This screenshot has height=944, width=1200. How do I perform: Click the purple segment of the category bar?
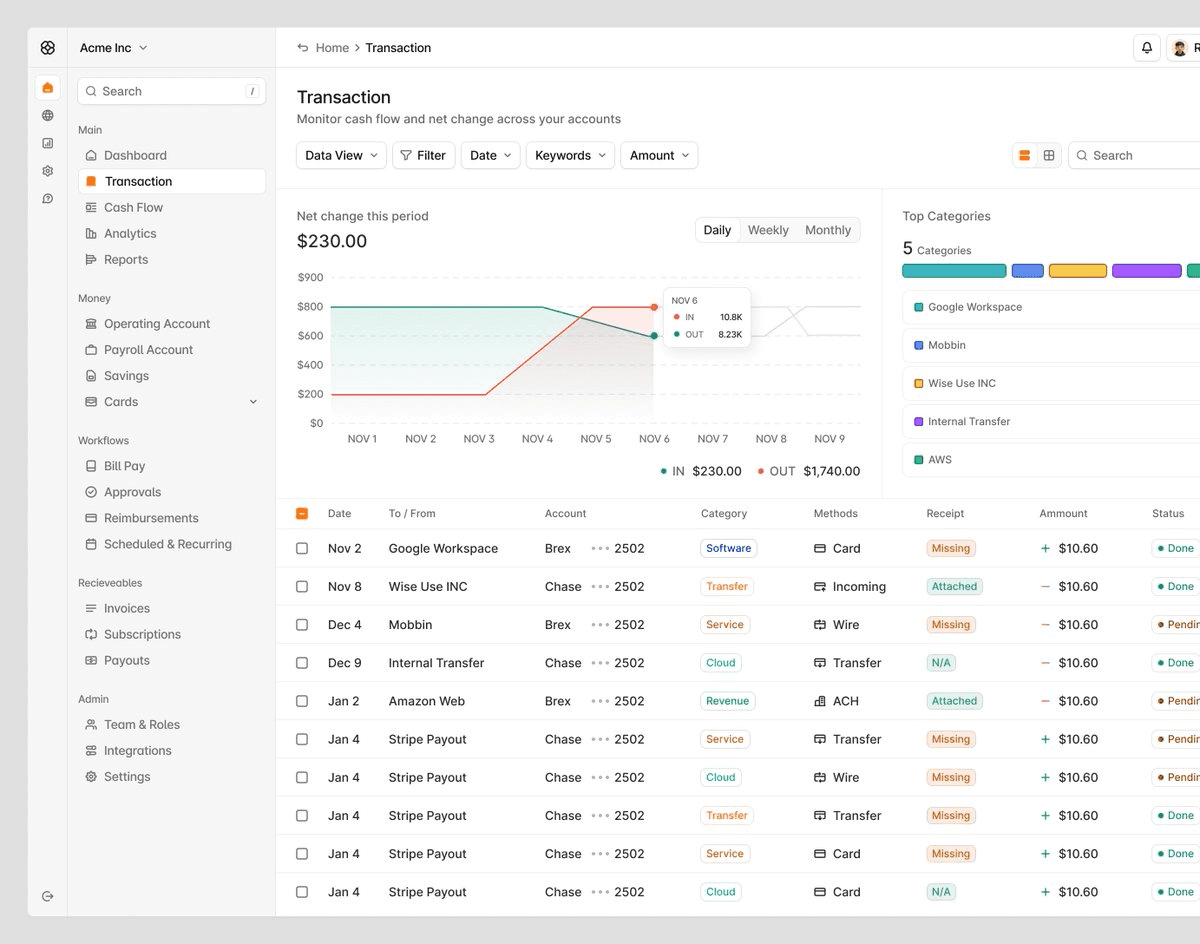pos(1147,271)
